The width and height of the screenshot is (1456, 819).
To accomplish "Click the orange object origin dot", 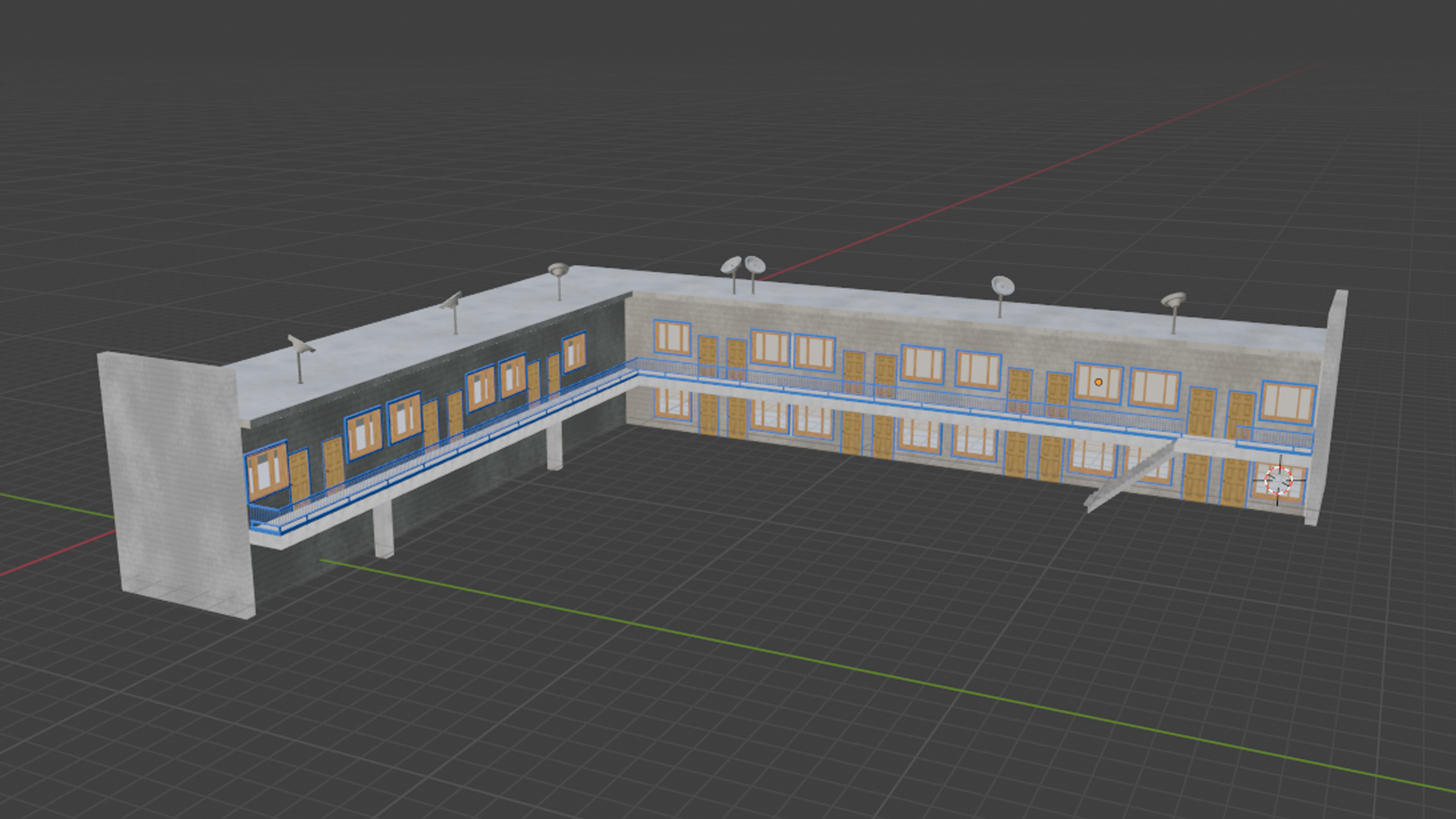I will click(x=1098, y=381).
